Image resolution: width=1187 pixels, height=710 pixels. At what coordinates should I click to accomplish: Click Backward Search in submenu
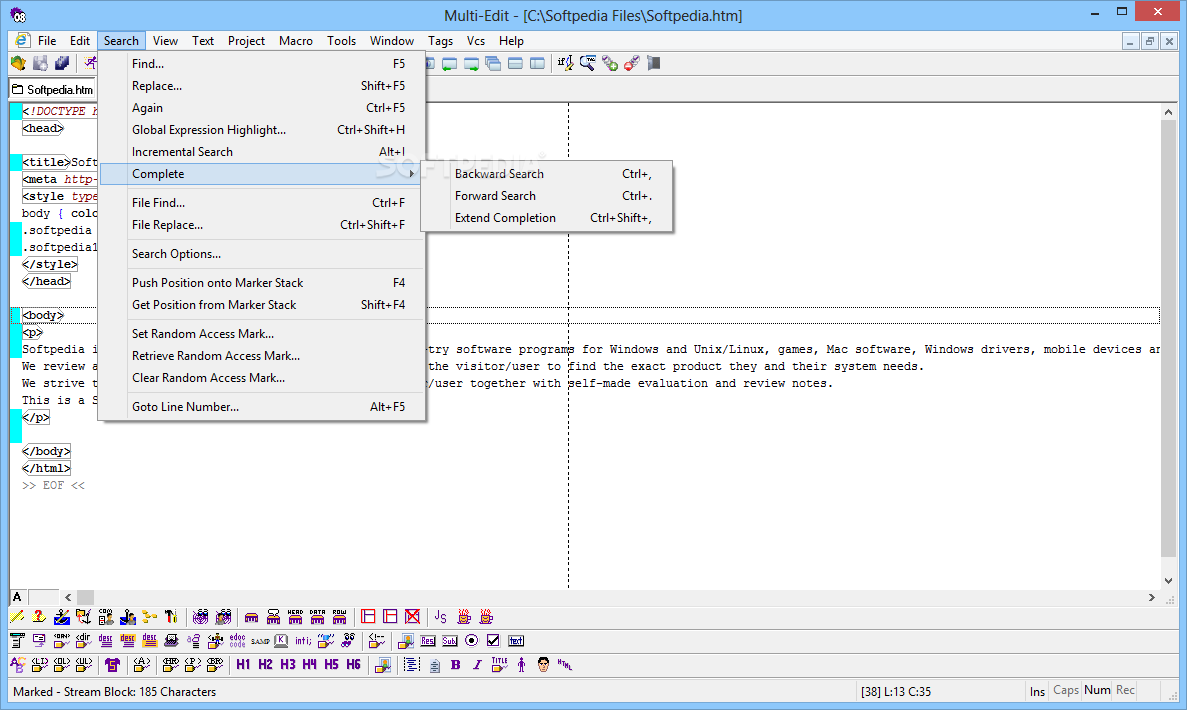click(546, 173)
